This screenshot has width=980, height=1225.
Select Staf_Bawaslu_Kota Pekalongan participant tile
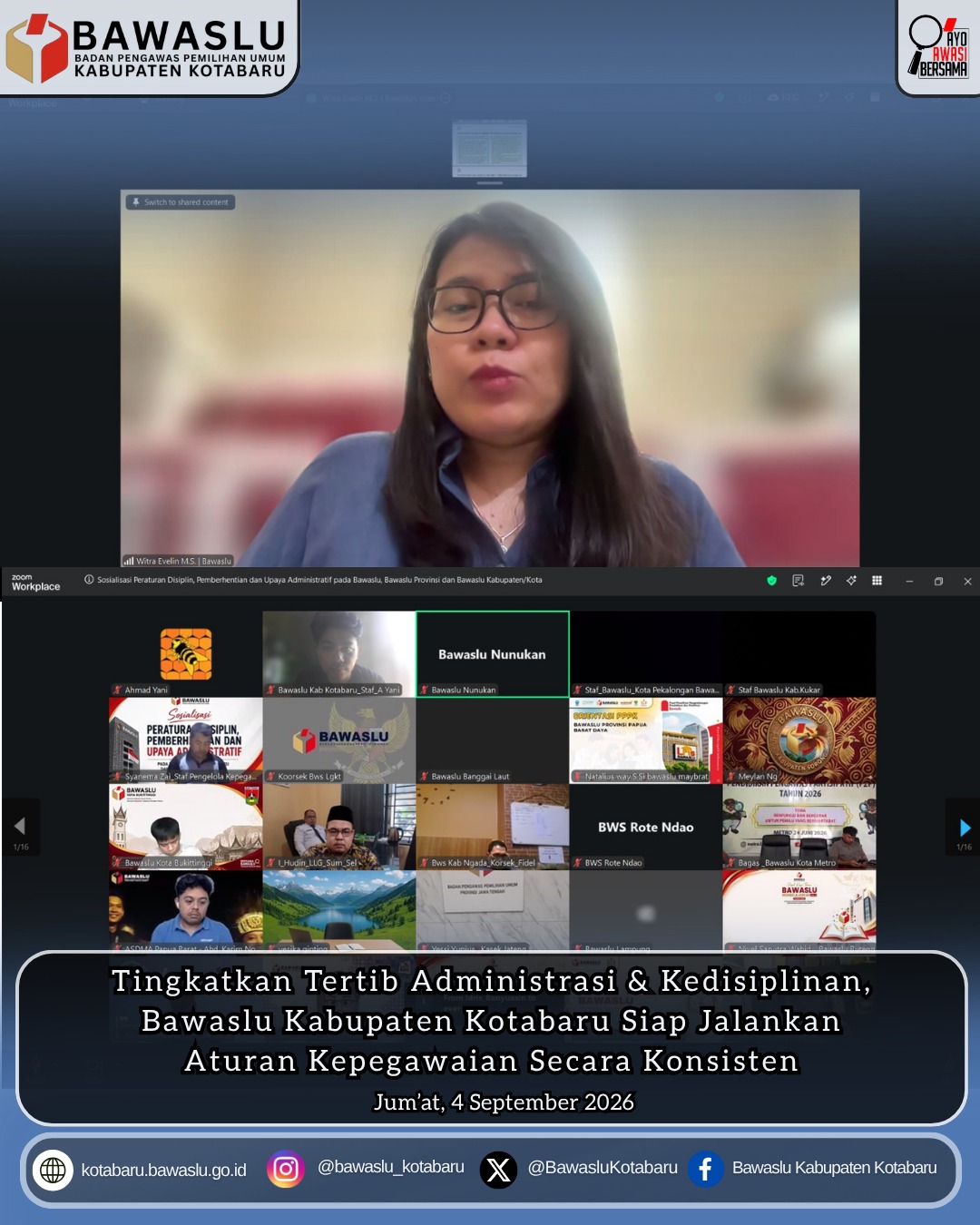coord(646,654)
